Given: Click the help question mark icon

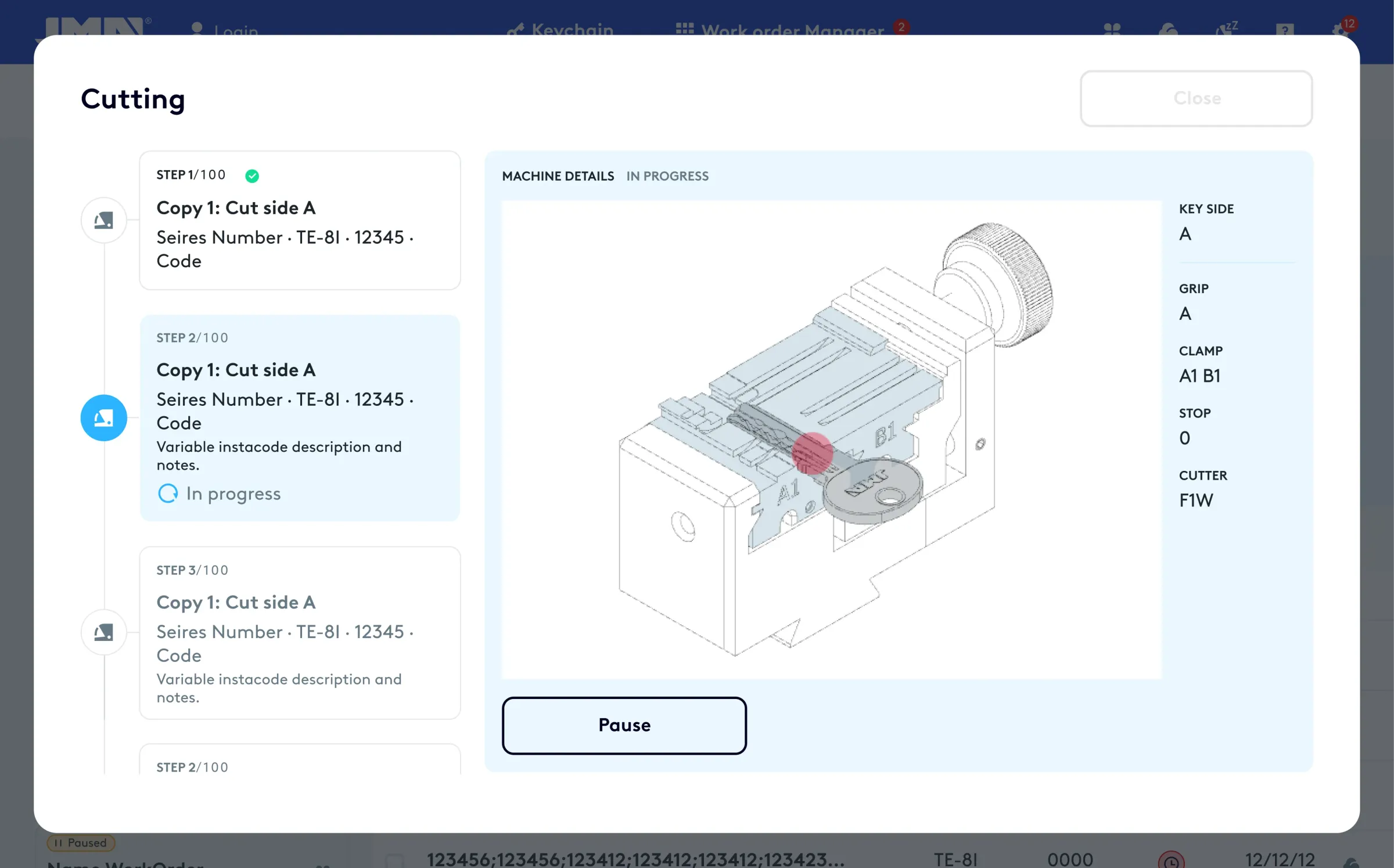Looking at the screenshot, I should click(x=1284, y=29).
